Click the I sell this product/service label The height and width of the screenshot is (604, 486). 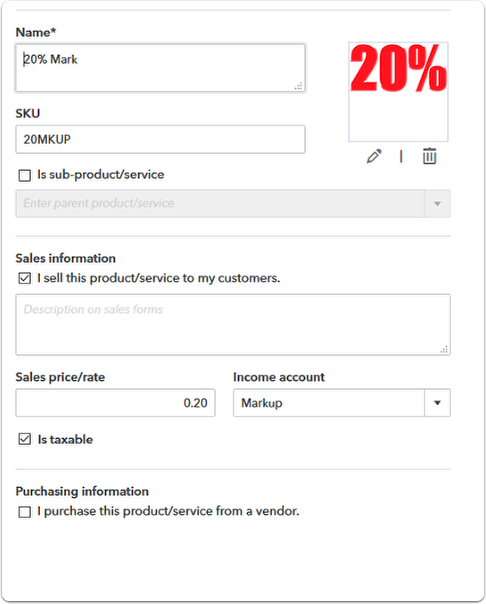159,278
